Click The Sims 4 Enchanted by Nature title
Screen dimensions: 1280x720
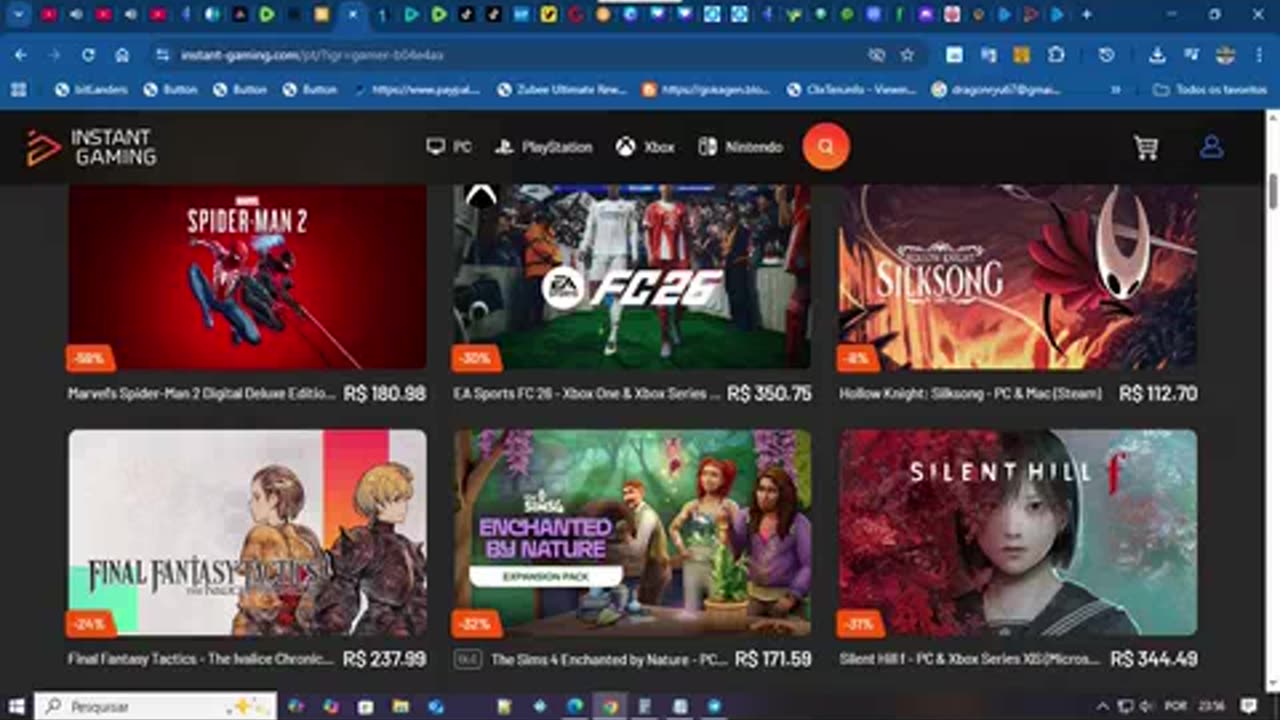click(608, 660)
